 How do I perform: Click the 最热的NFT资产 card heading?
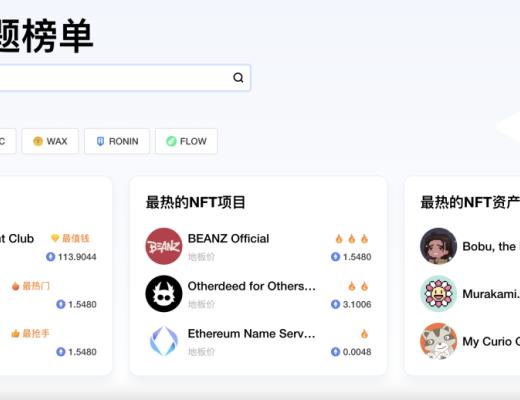pos(470,202)
